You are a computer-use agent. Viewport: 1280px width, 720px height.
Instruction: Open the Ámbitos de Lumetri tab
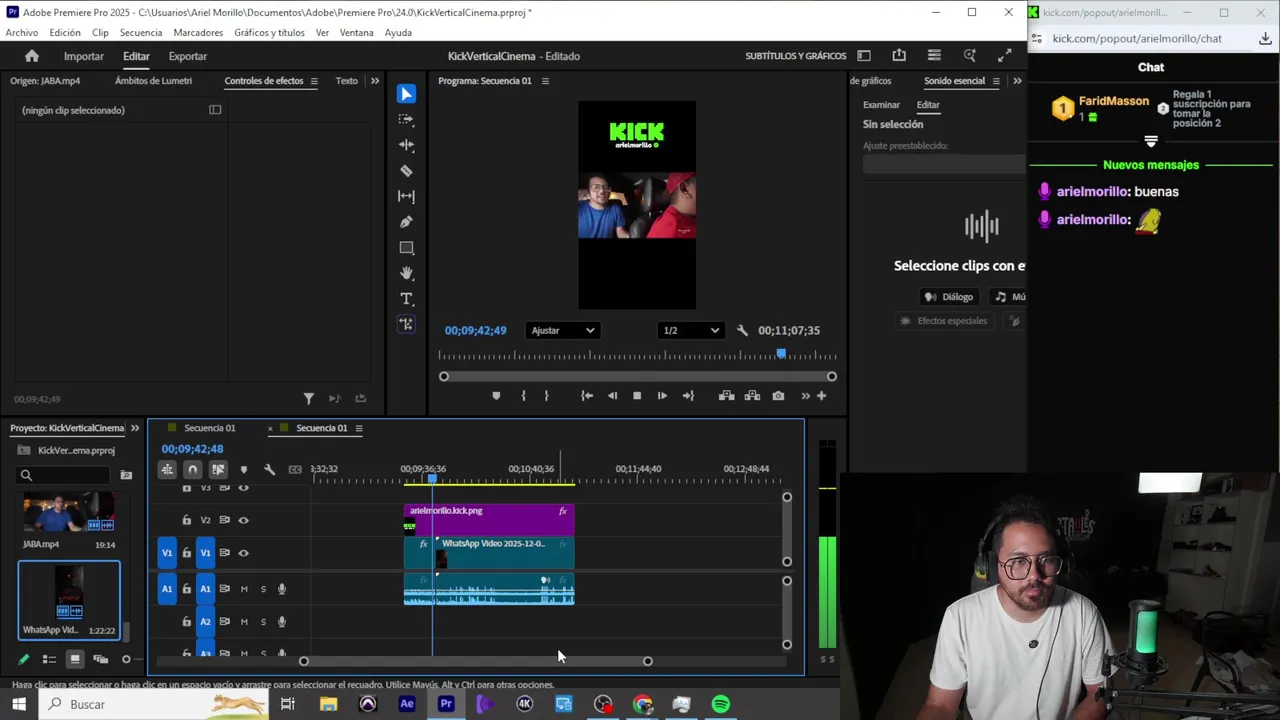point(153,81)
